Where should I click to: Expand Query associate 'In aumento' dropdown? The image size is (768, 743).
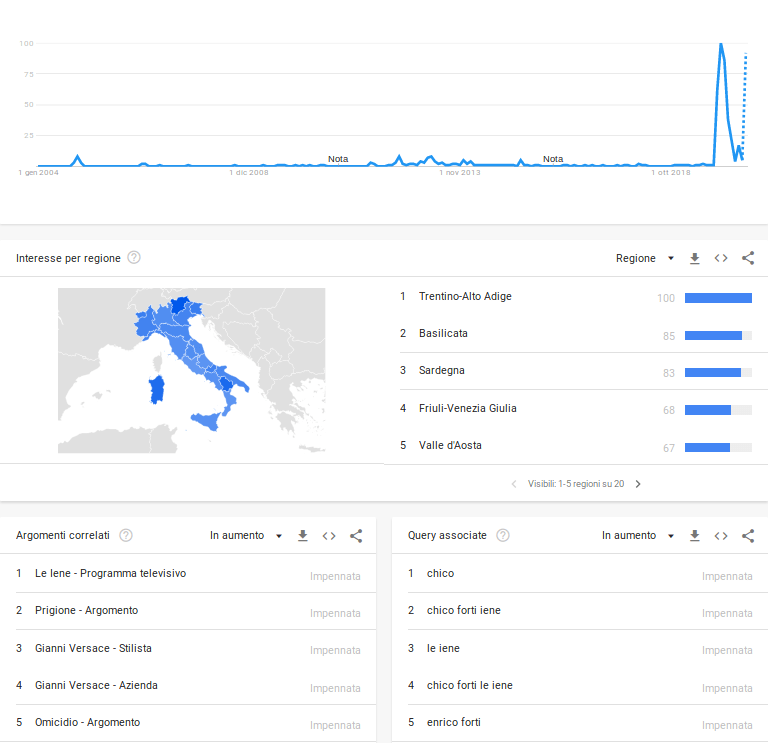coord(638,536)
